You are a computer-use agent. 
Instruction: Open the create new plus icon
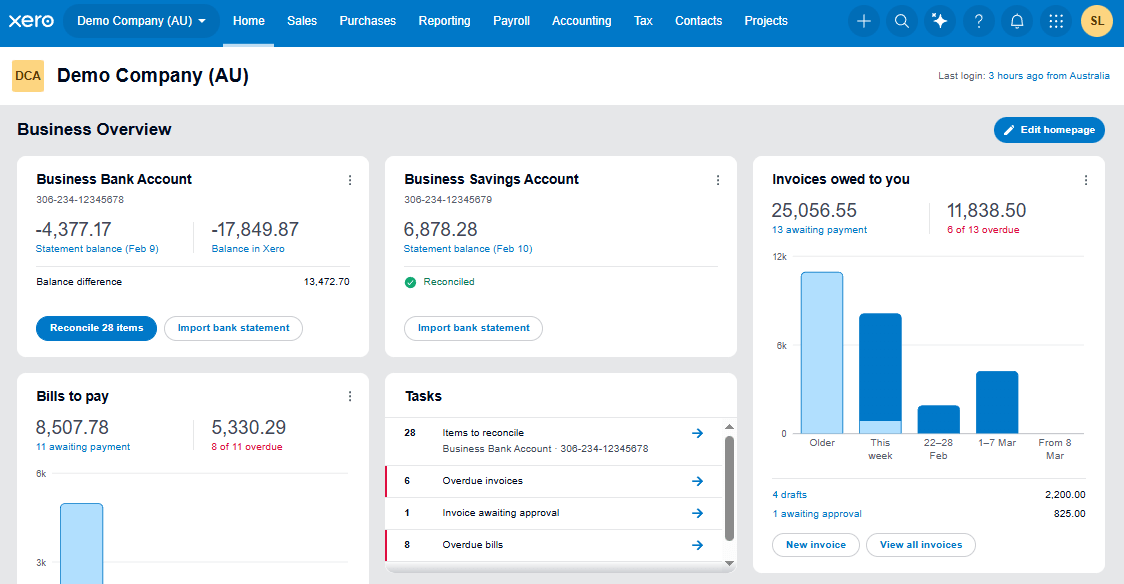864,21
